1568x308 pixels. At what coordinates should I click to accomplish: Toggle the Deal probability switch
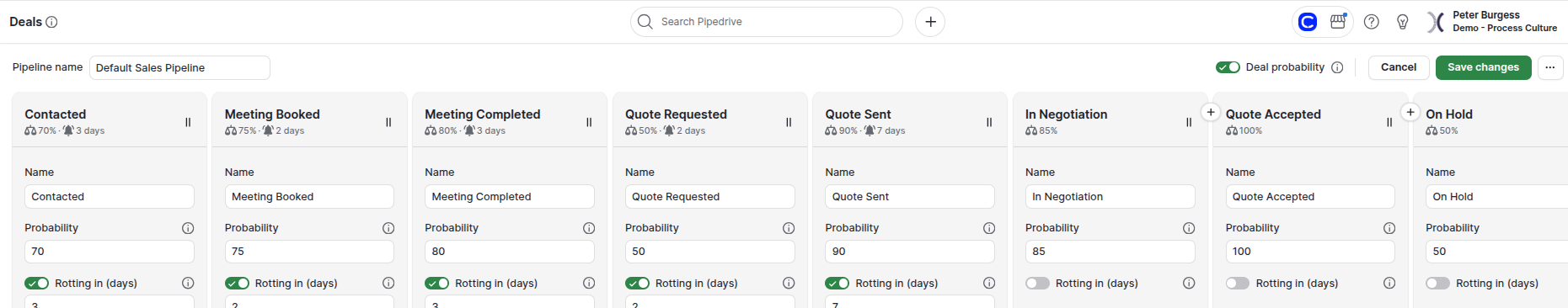(1228, 67)
